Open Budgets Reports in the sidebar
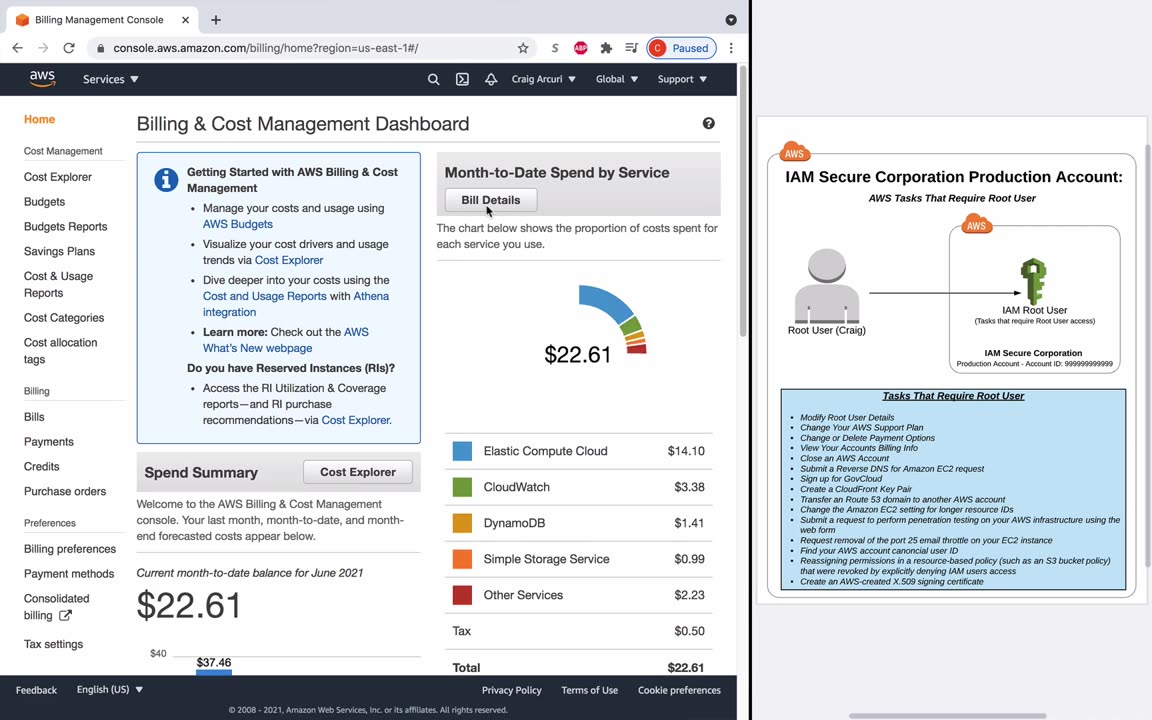Screen dimensions: 1152x720 [x=65, y=227]
